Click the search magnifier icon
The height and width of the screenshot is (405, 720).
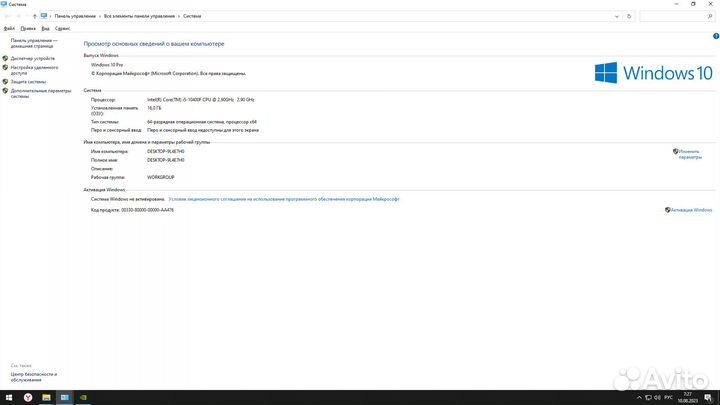(710, 17)
